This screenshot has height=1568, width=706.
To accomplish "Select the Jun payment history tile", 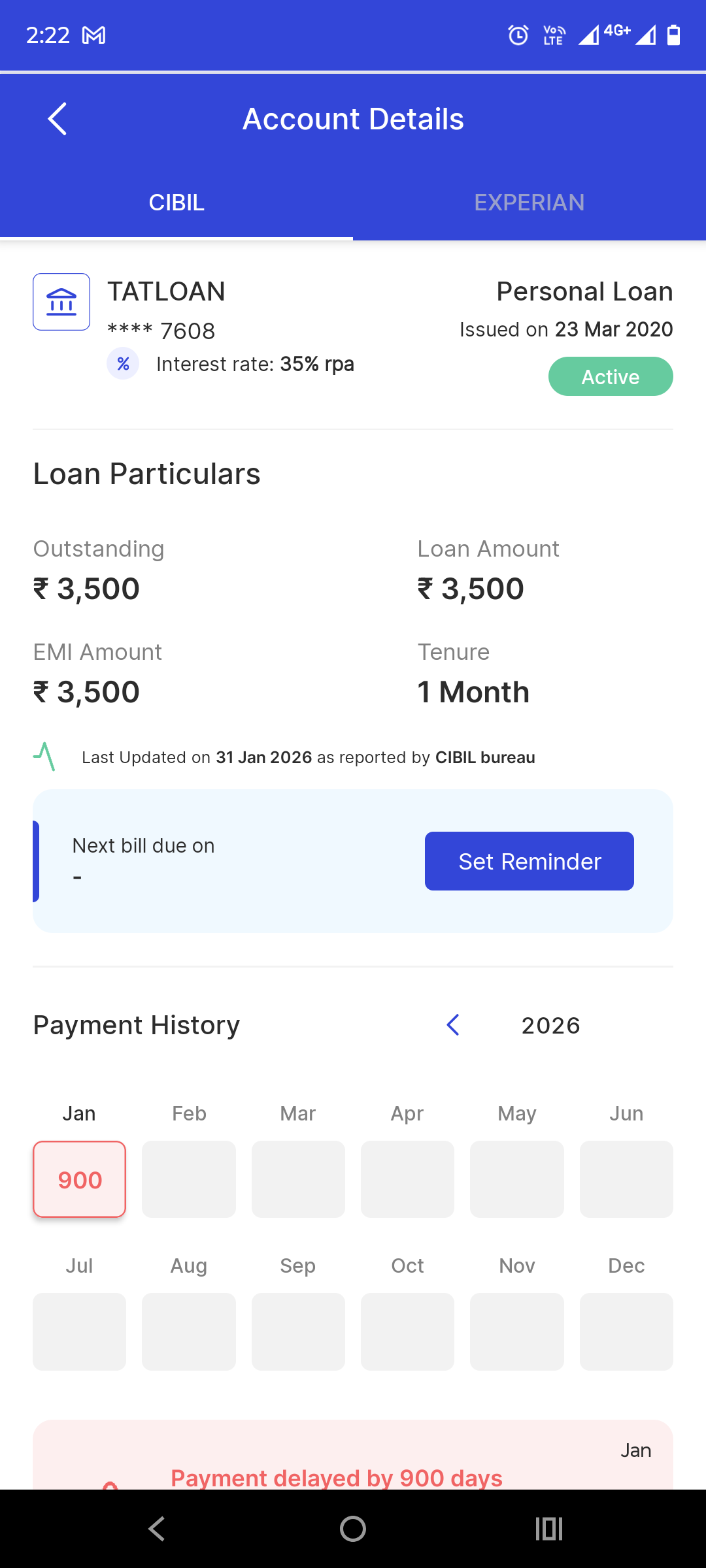I will [626, 1179].
